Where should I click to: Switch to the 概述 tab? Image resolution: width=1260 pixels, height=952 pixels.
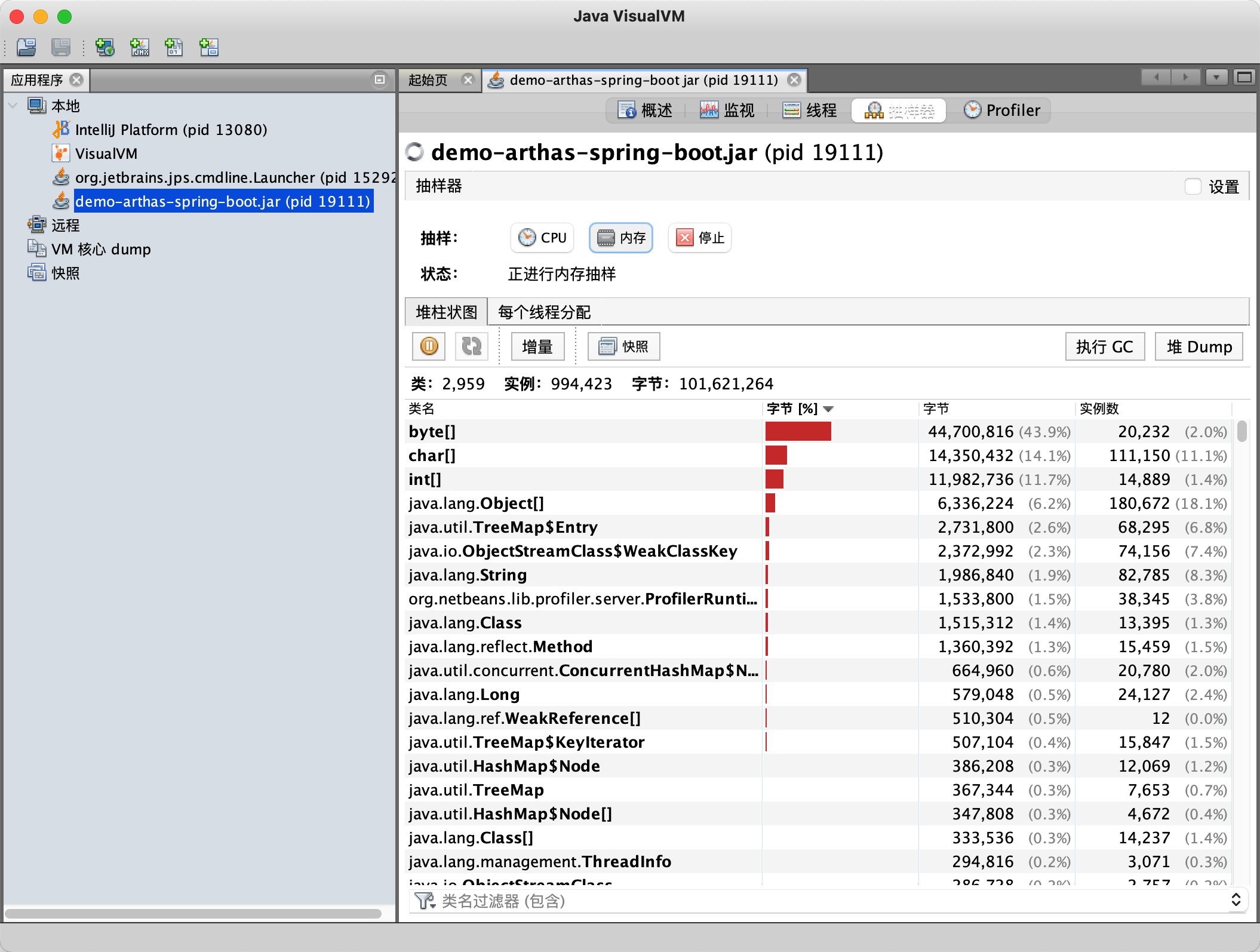point(645,110)
